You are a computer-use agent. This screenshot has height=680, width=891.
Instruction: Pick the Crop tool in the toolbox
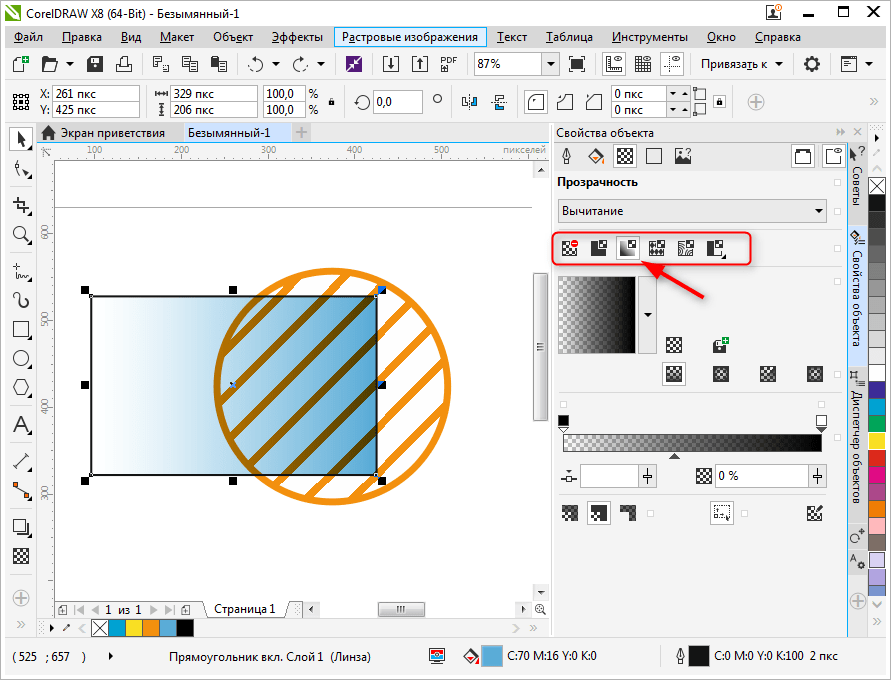[x=20, y=204]
